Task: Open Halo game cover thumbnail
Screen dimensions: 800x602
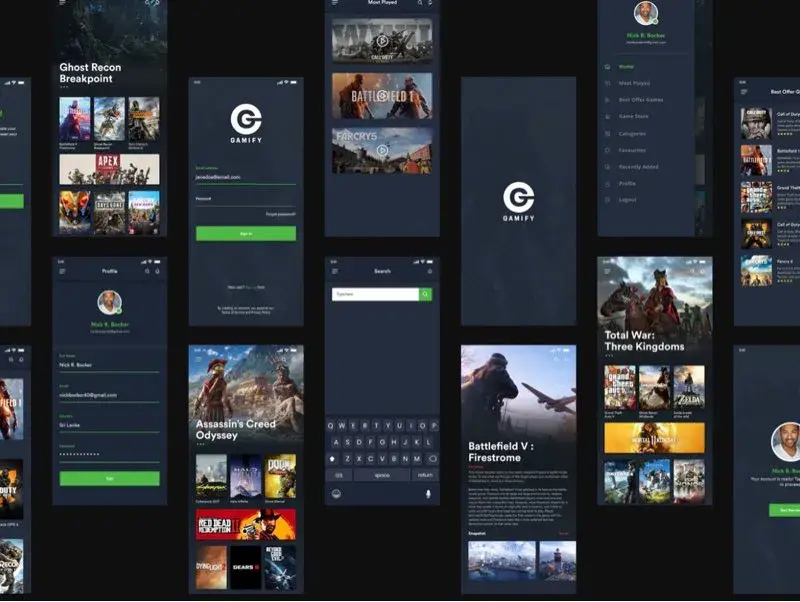Action: coord(246,476)
